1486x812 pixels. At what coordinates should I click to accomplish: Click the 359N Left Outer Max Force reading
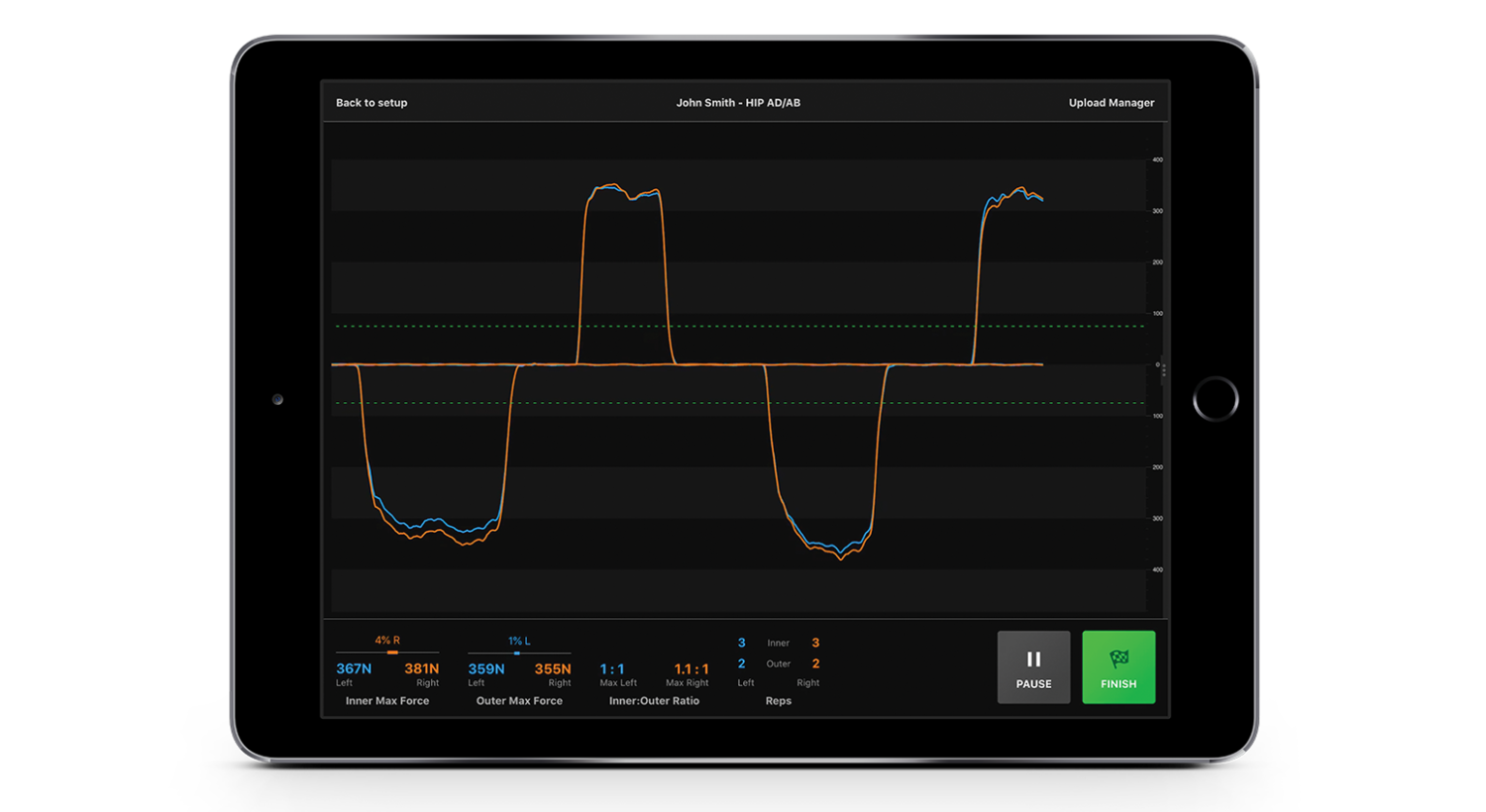pos(486,668)
